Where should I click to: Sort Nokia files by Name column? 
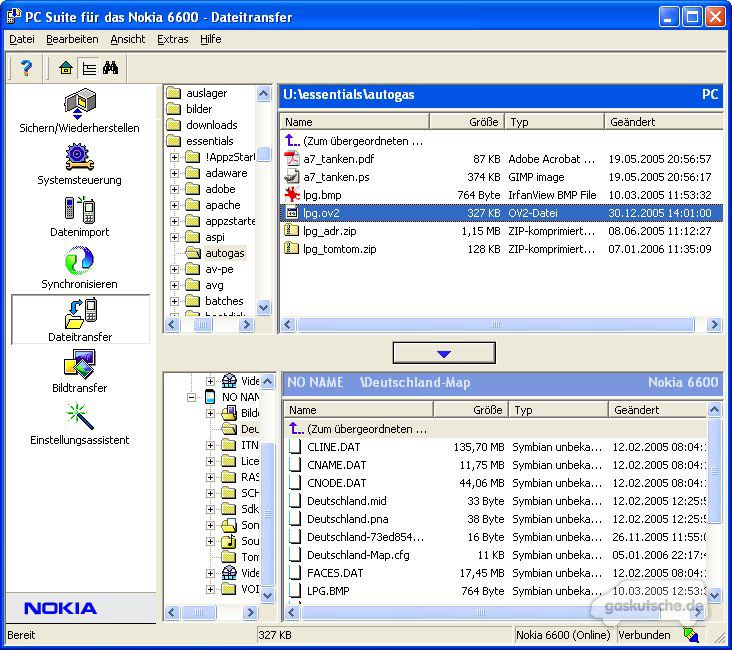(359, 410)
